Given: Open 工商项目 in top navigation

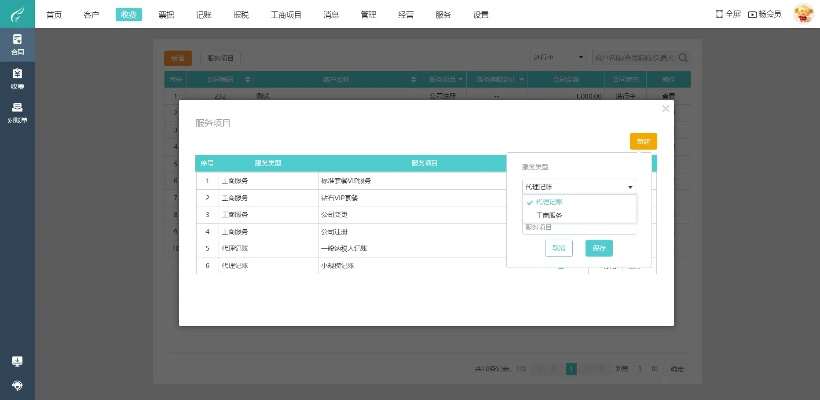Looking at the screenshot, I should pos(286,15).
